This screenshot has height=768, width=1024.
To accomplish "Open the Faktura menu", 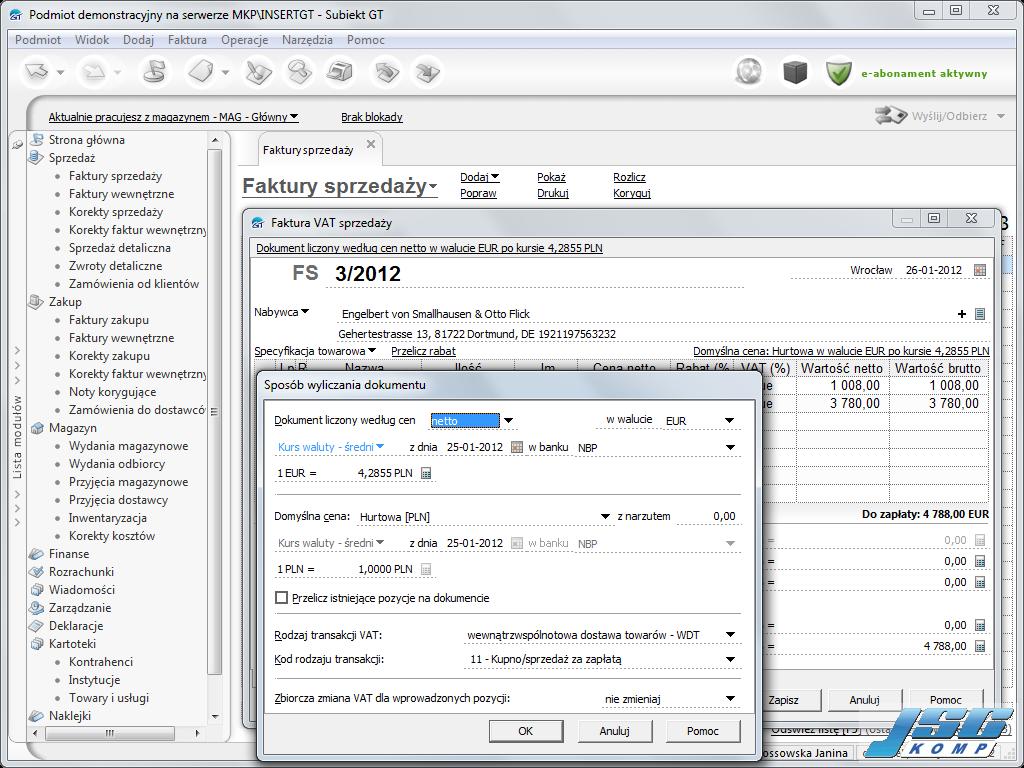I will tap(187, 40).
